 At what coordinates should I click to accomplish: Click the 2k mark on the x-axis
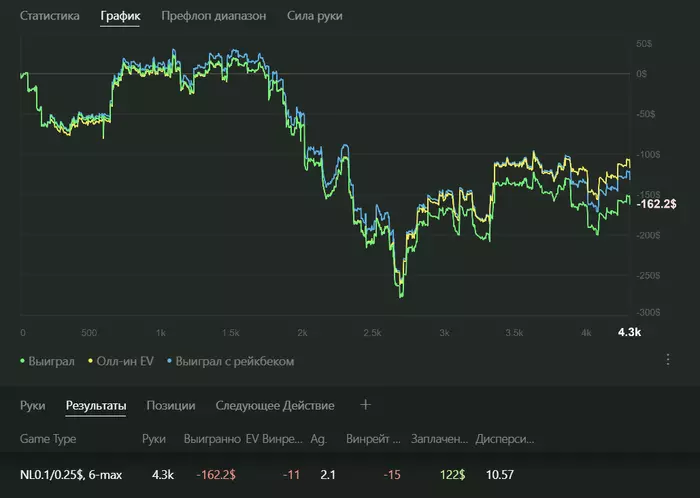(302, 333)
